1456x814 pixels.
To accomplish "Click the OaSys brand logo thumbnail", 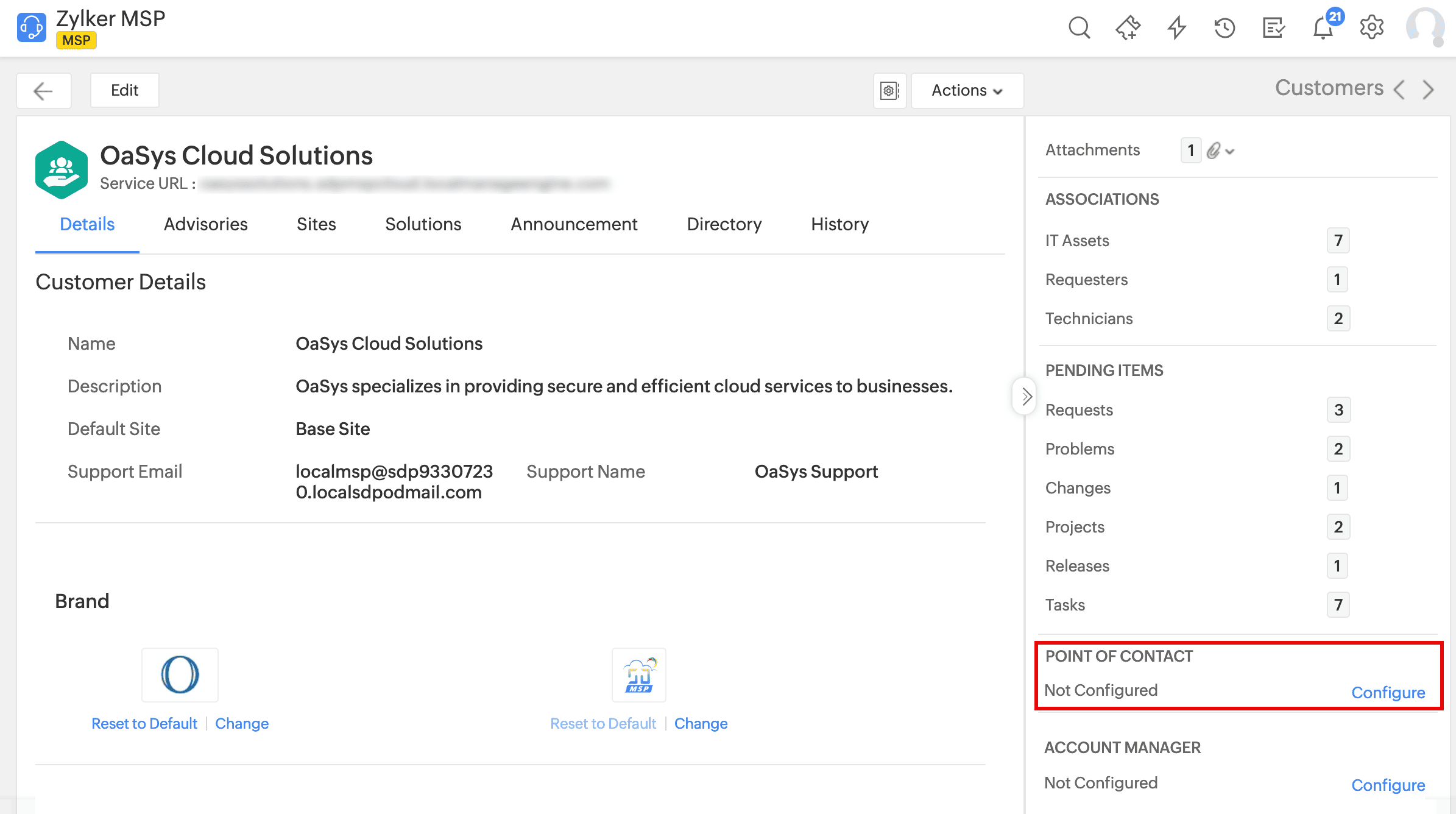I will pyautogui.click(x=180, y=674).
